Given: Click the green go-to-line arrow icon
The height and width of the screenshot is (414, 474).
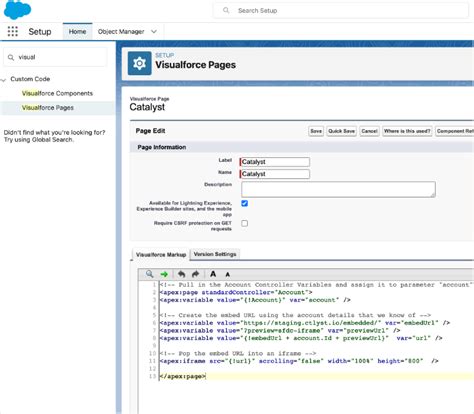Looking at the screenshot, I should coord(164,274).
